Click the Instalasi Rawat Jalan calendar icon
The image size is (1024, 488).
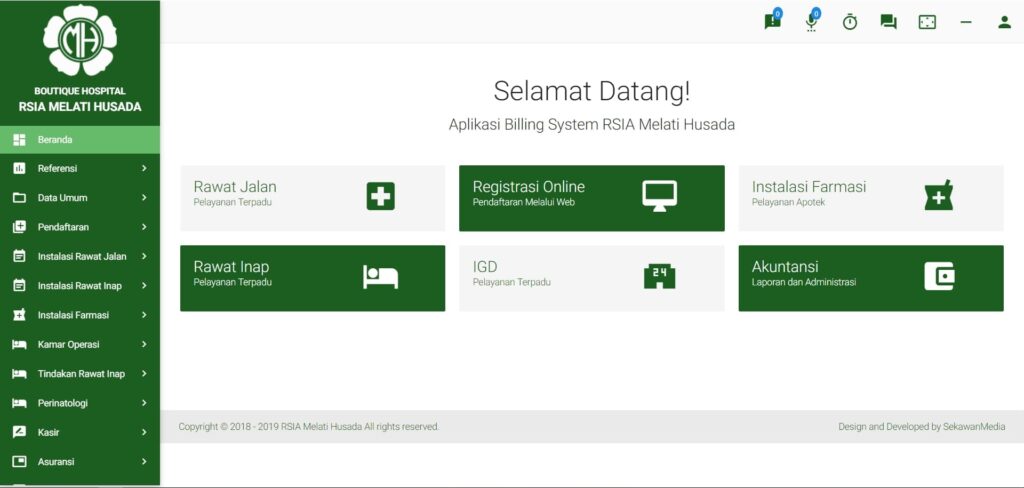click(x=20, y=256)
